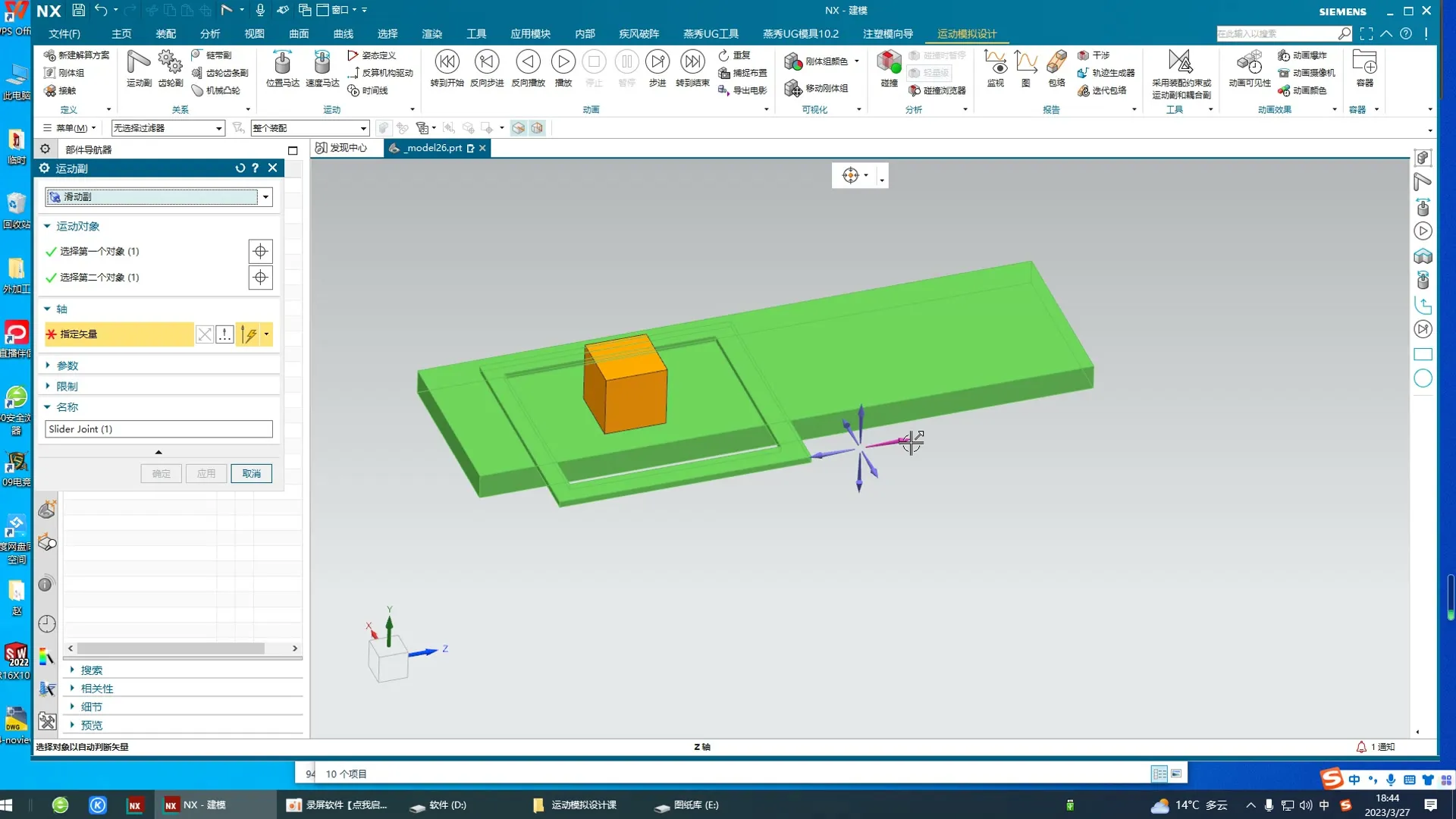
Task: Open the 文件(F) menu
Action: (64, 34)
